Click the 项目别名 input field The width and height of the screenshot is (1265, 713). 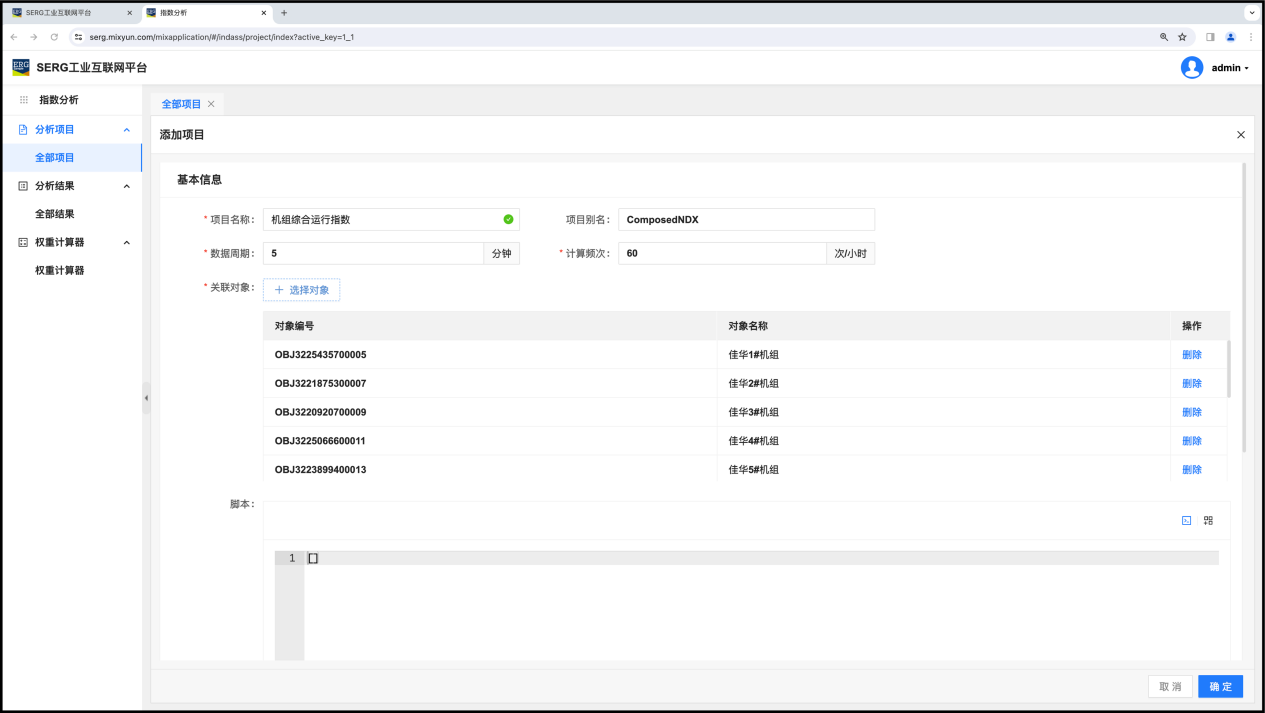[746, 220]
